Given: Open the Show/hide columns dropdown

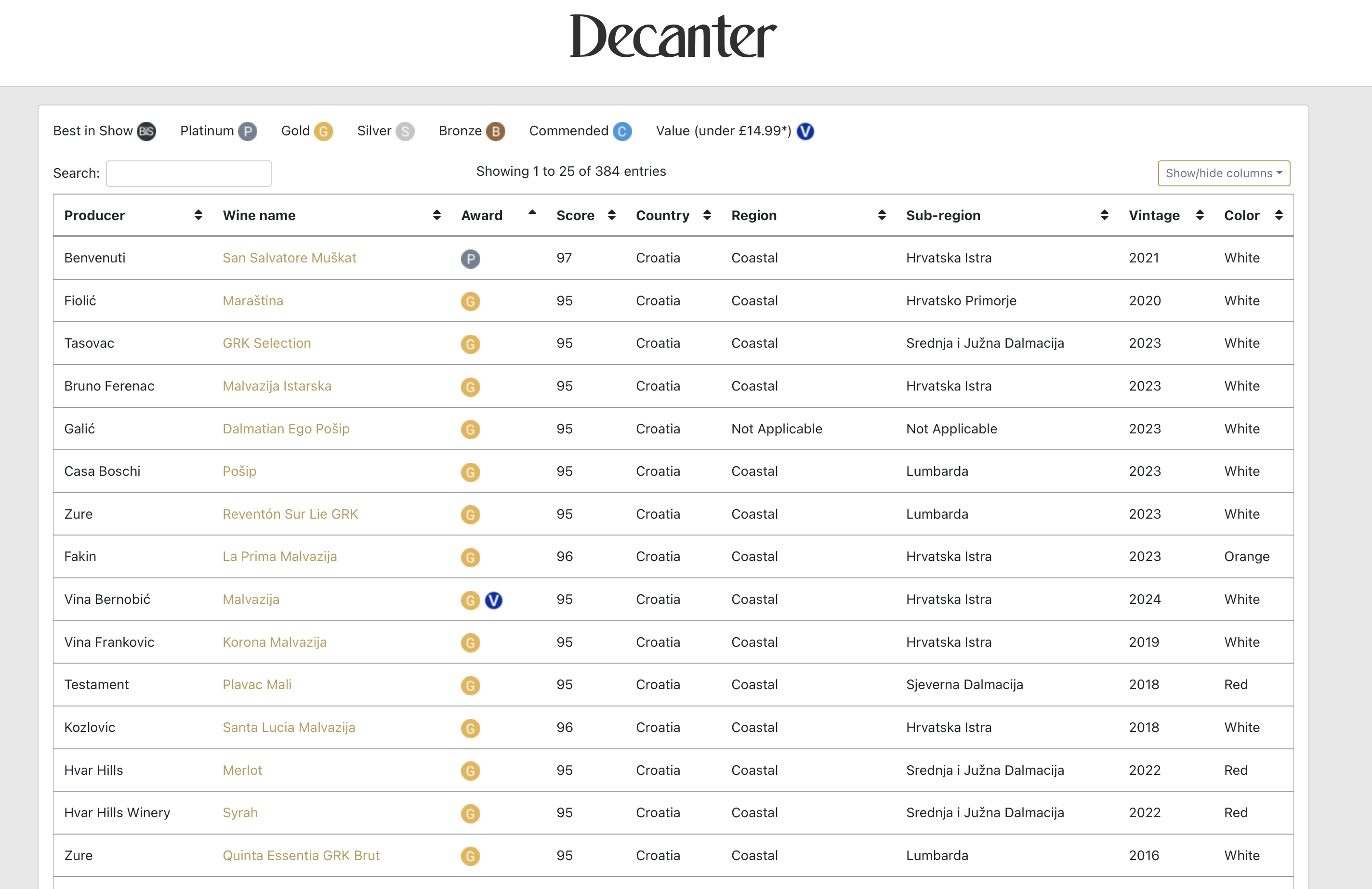Looking at the screenshot, I should [1224, 173].
